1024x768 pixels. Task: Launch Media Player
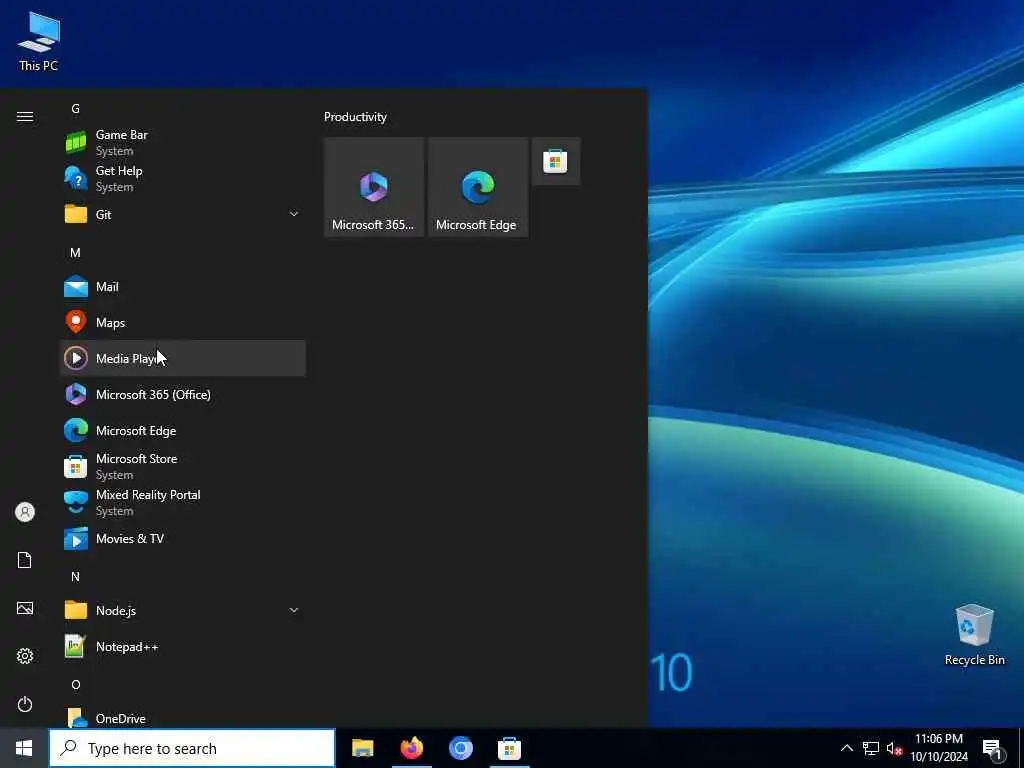click(x=183, y=359)
